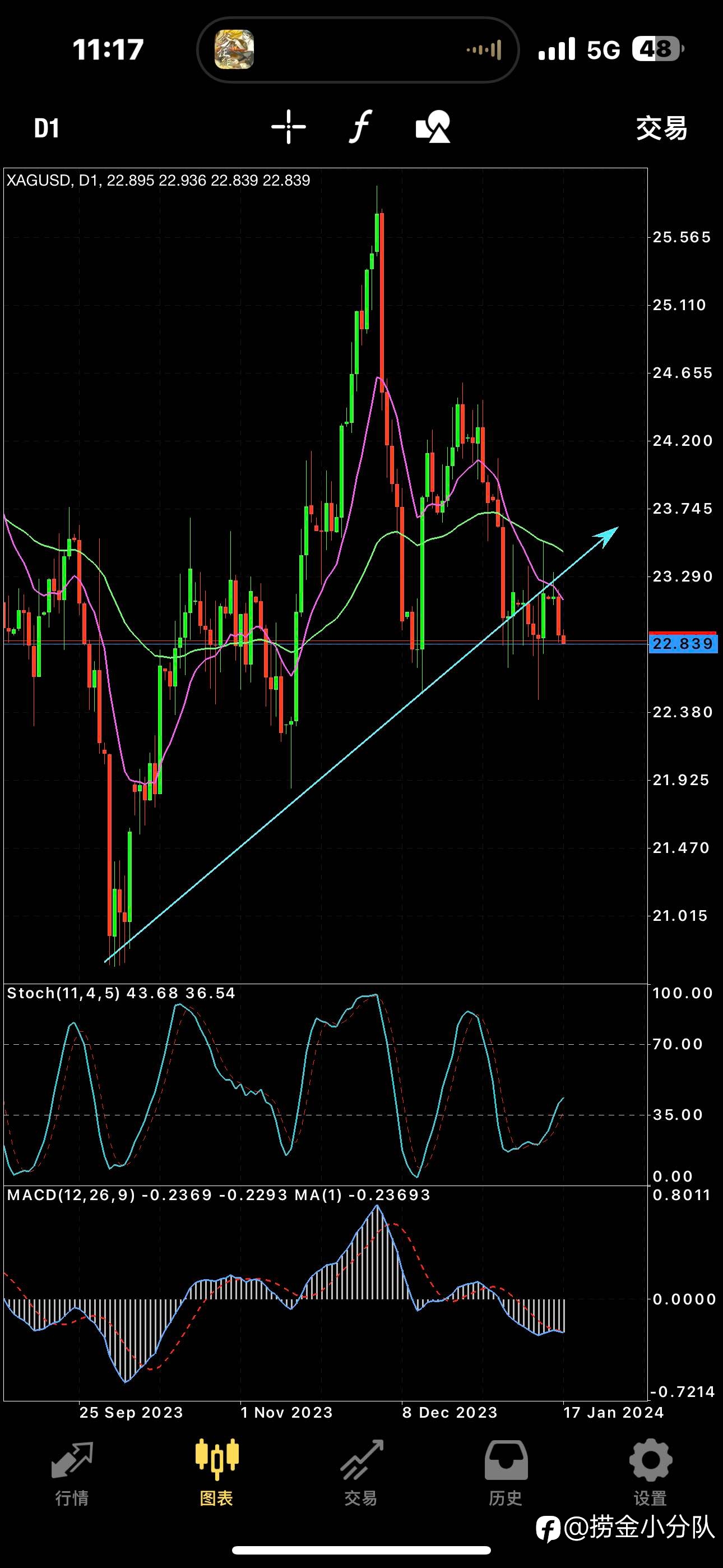Tap the 11:17 status bar clock

pyautogui.click(x=108, y=49)
